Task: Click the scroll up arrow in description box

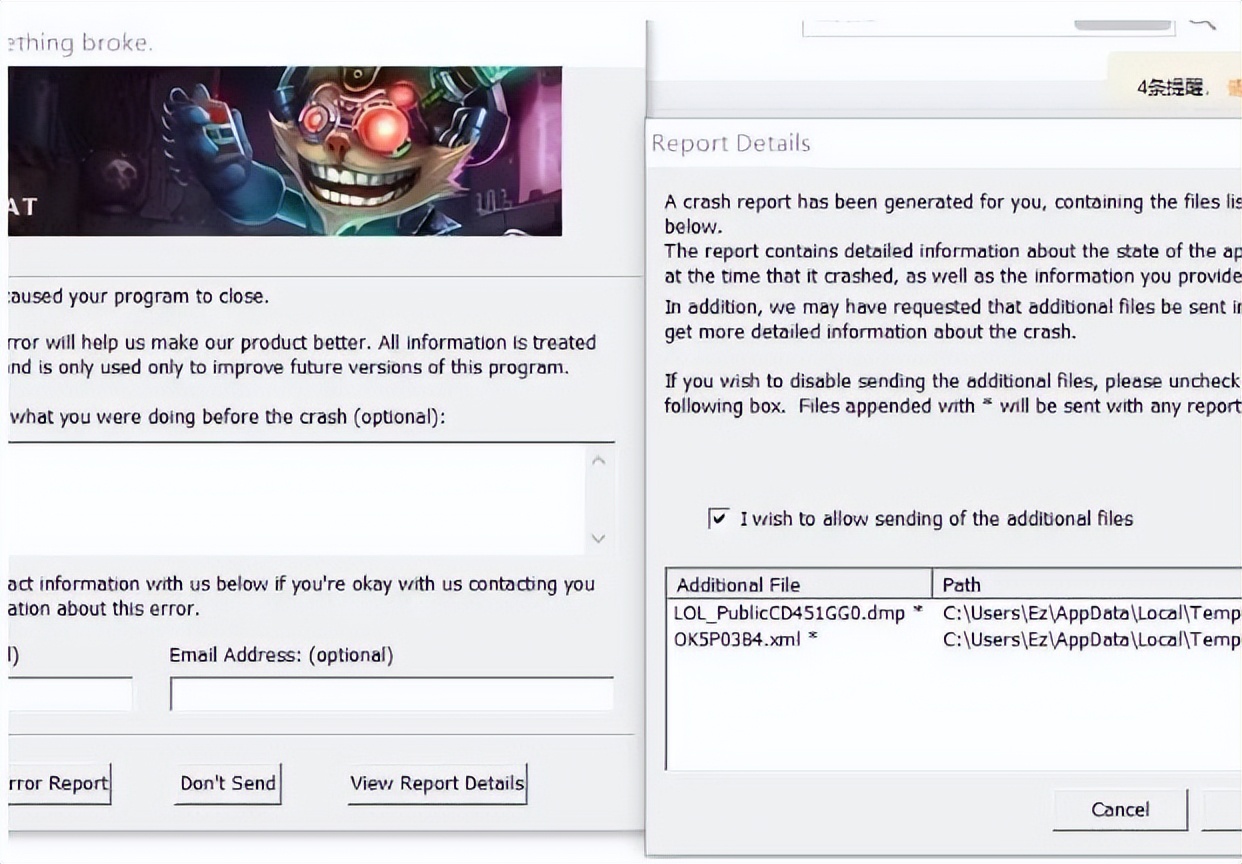Action: pyautogui.click(x=598, y=461)
